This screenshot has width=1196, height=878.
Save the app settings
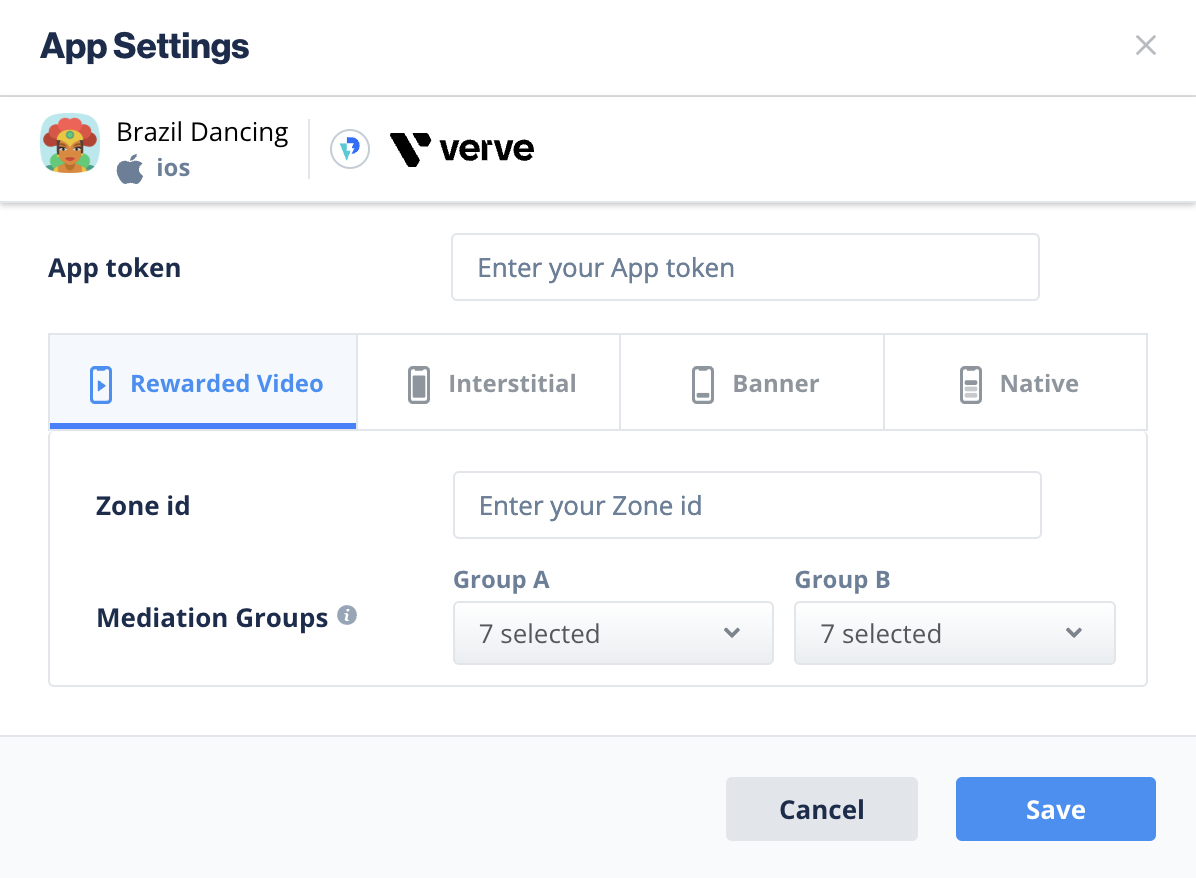(x=1055, y=809)
